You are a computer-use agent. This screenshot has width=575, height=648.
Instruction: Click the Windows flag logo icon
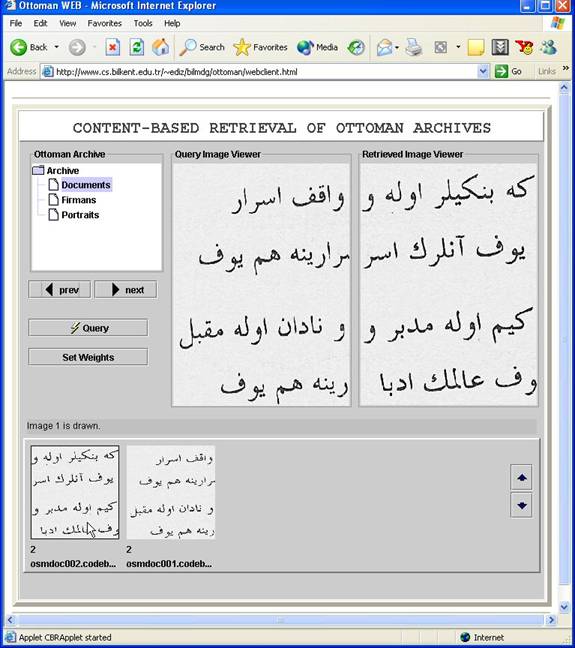tap(558, 23)
